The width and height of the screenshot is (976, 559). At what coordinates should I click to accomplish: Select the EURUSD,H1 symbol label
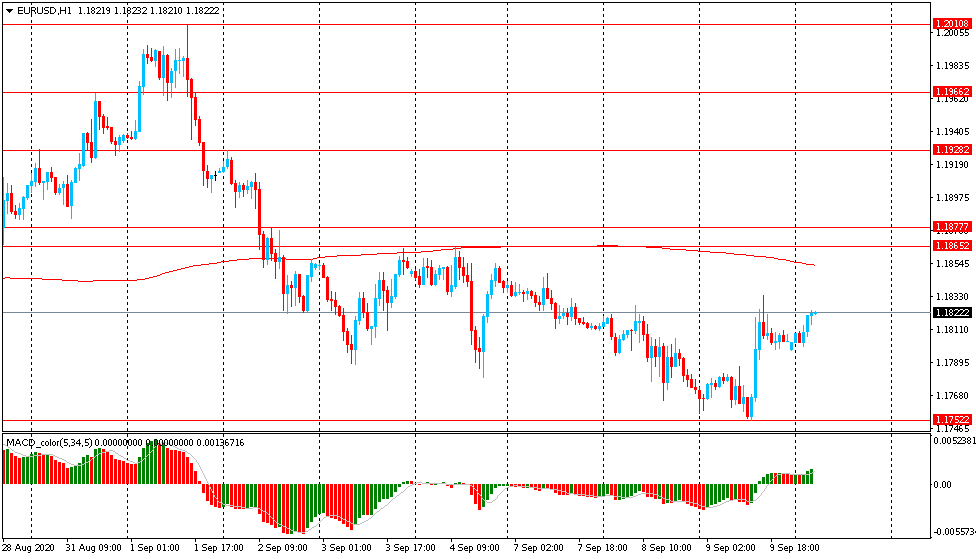[x=43, y=11]
